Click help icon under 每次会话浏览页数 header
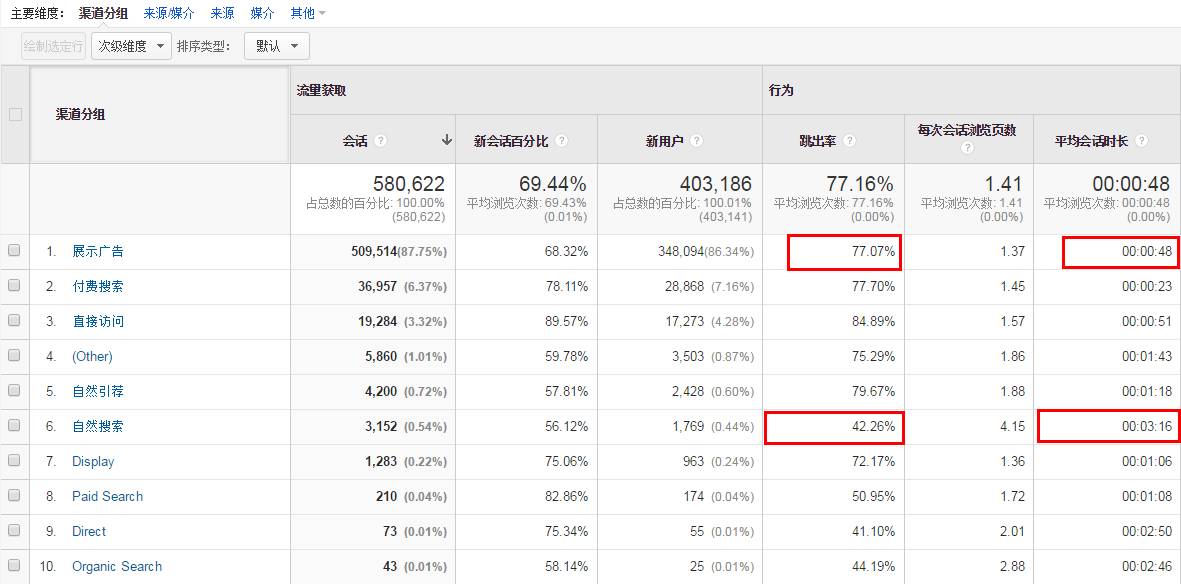The height and width of the screenshot is (584, 1181). pos(968,148)
